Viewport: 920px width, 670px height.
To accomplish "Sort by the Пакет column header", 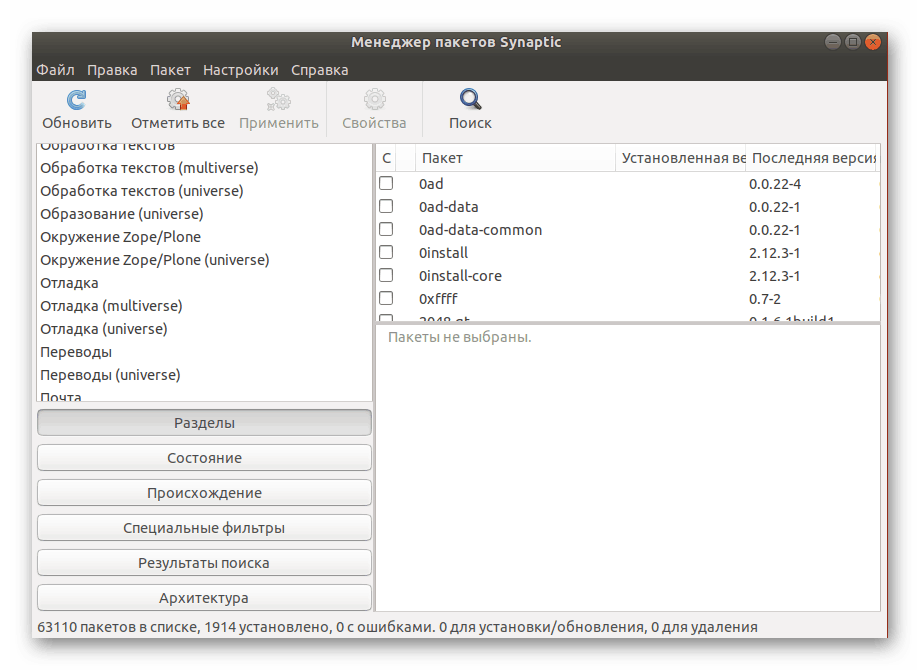I will click(x=515, y=158).
